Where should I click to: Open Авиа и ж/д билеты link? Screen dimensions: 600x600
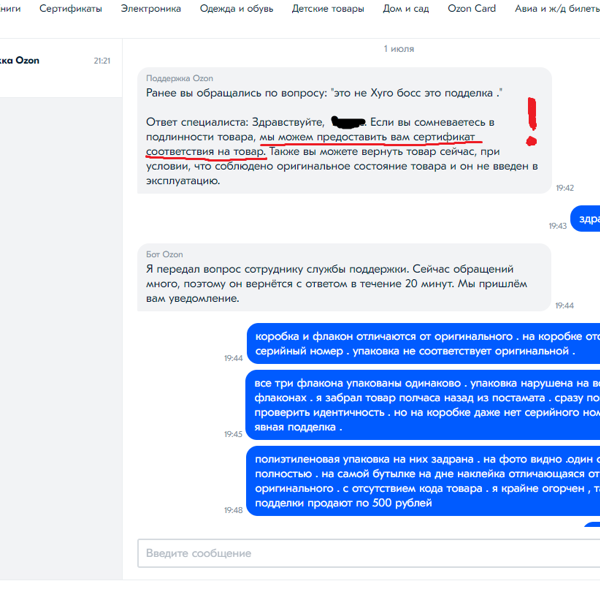[557, 8]
